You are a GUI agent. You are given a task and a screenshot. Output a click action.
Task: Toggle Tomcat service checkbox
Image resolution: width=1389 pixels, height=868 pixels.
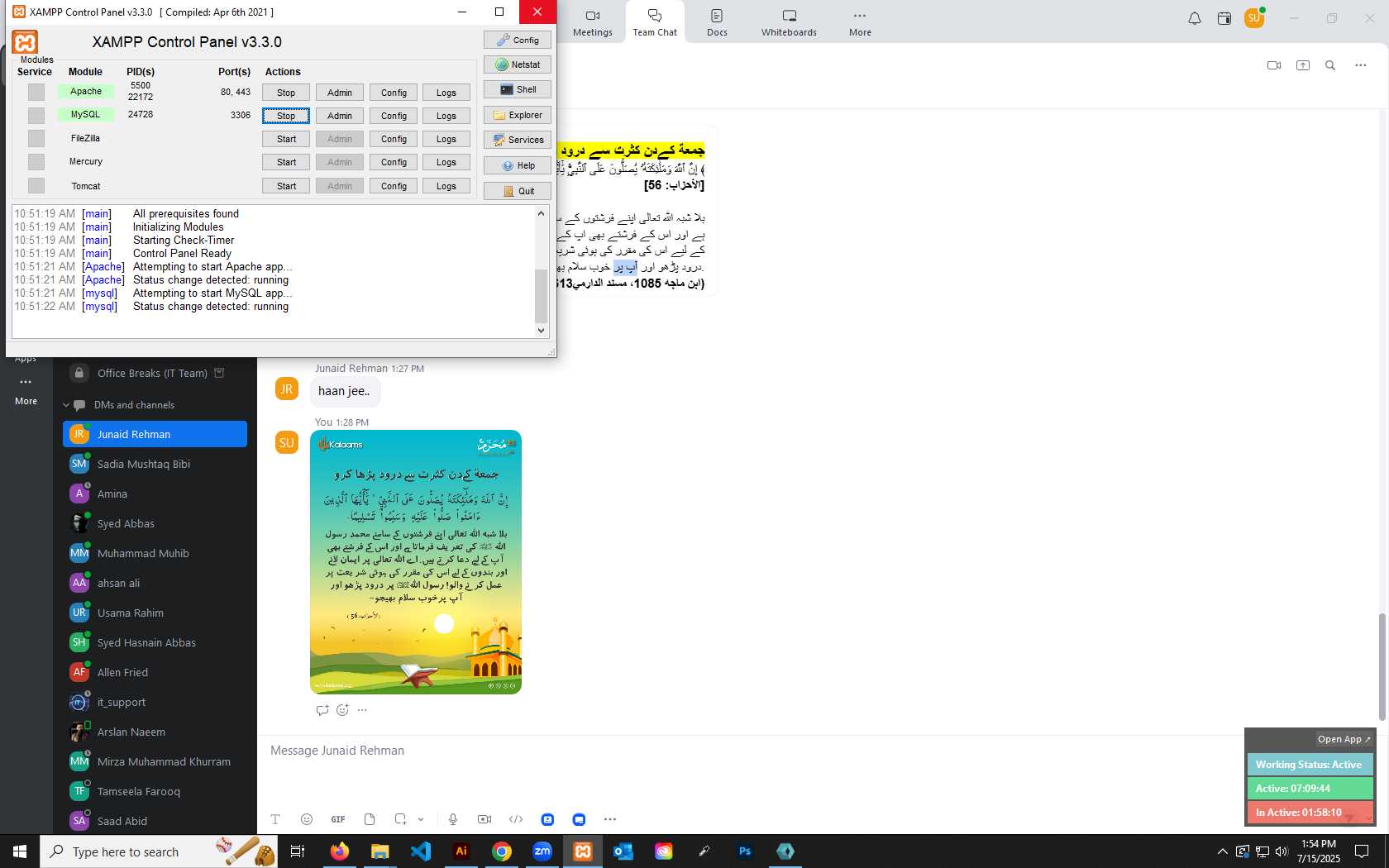click(x=36, y=185)
